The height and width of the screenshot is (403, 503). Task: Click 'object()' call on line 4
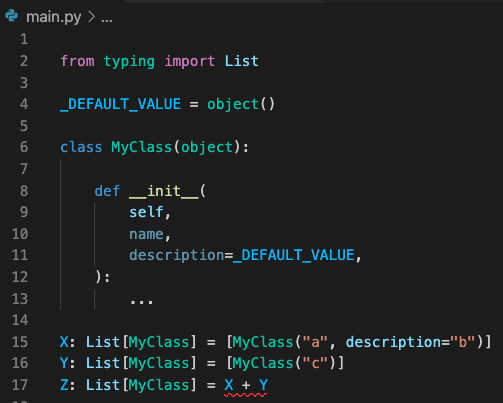click(x=241, y=105)
